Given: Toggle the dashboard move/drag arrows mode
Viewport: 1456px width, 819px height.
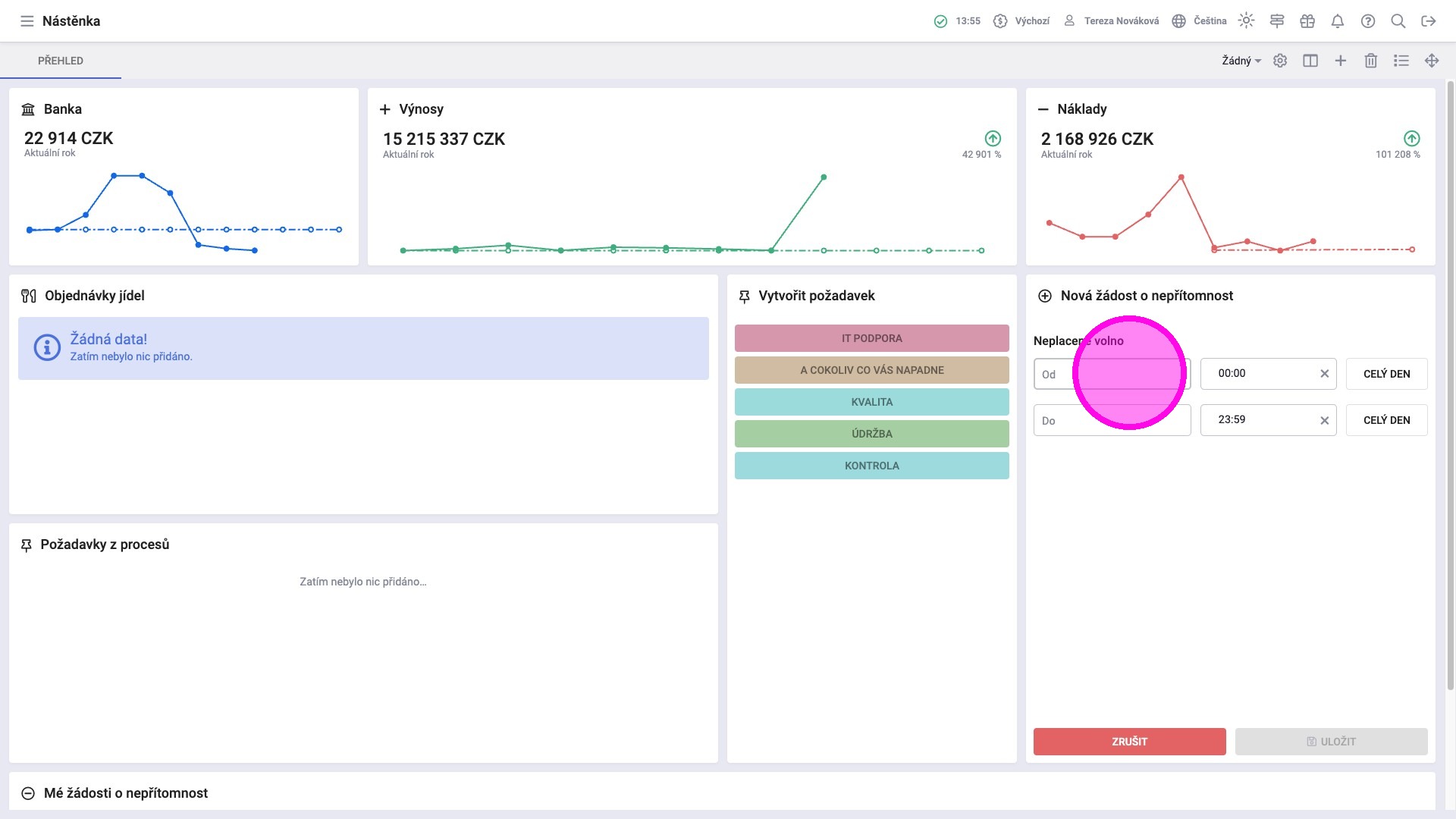Looking at the screenshot, I should coord(1432,61).
